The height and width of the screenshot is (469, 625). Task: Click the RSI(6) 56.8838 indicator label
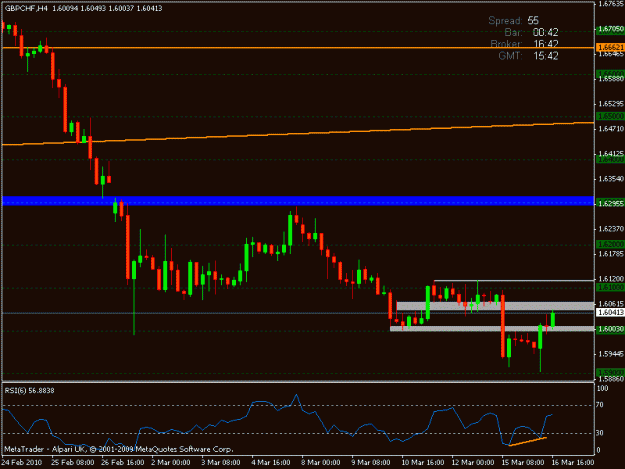coord(29,391)
